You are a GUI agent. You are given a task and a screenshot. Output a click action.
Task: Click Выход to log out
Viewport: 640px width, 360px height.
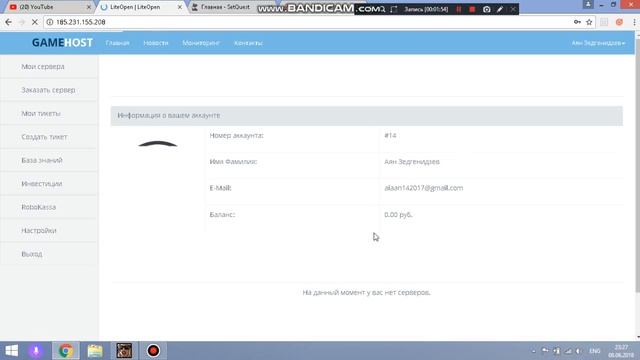tap(32, 254)
